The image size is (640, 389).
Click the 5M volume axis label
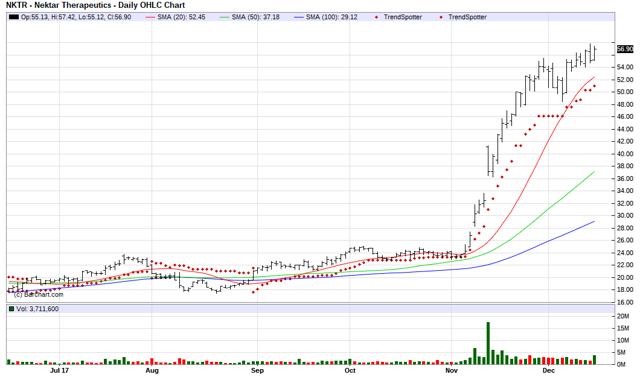621,353
